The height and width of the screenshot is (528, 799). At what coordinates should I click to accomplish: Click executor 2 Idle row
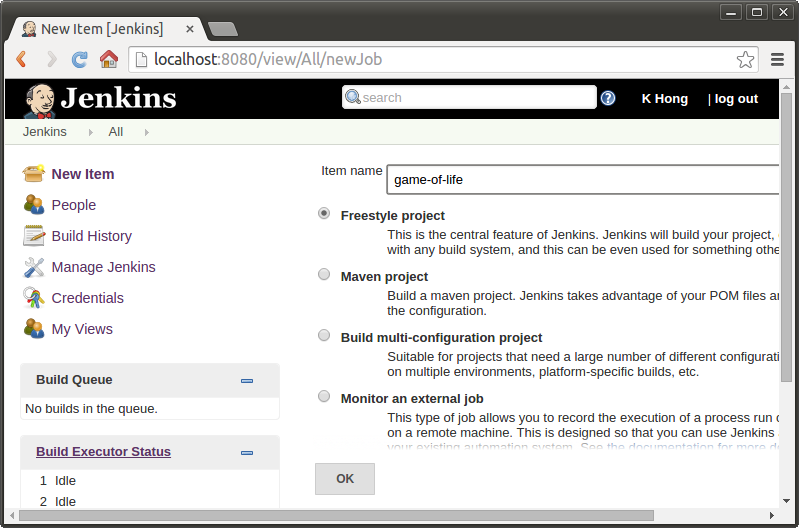tap(150, 501)
